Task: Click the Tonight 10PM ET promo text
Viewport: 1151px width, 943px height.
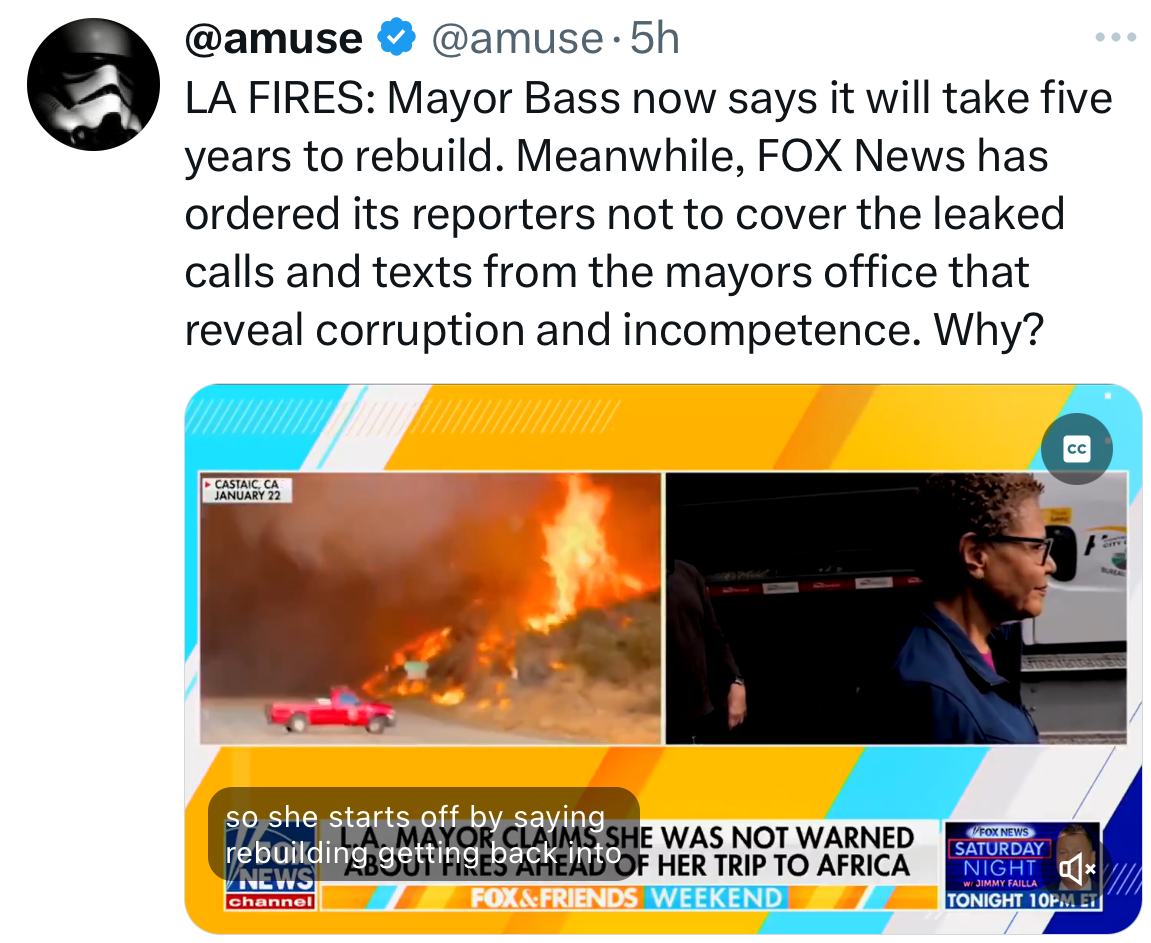Action: [1022, 900]
